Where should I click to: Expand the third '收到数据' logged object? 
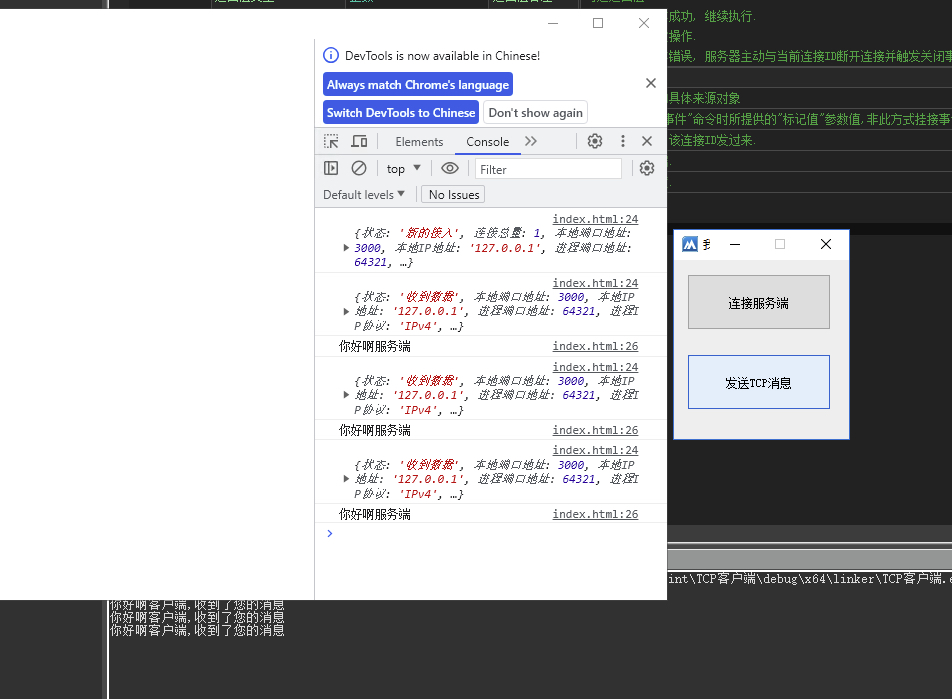click(x=346, y=479)
